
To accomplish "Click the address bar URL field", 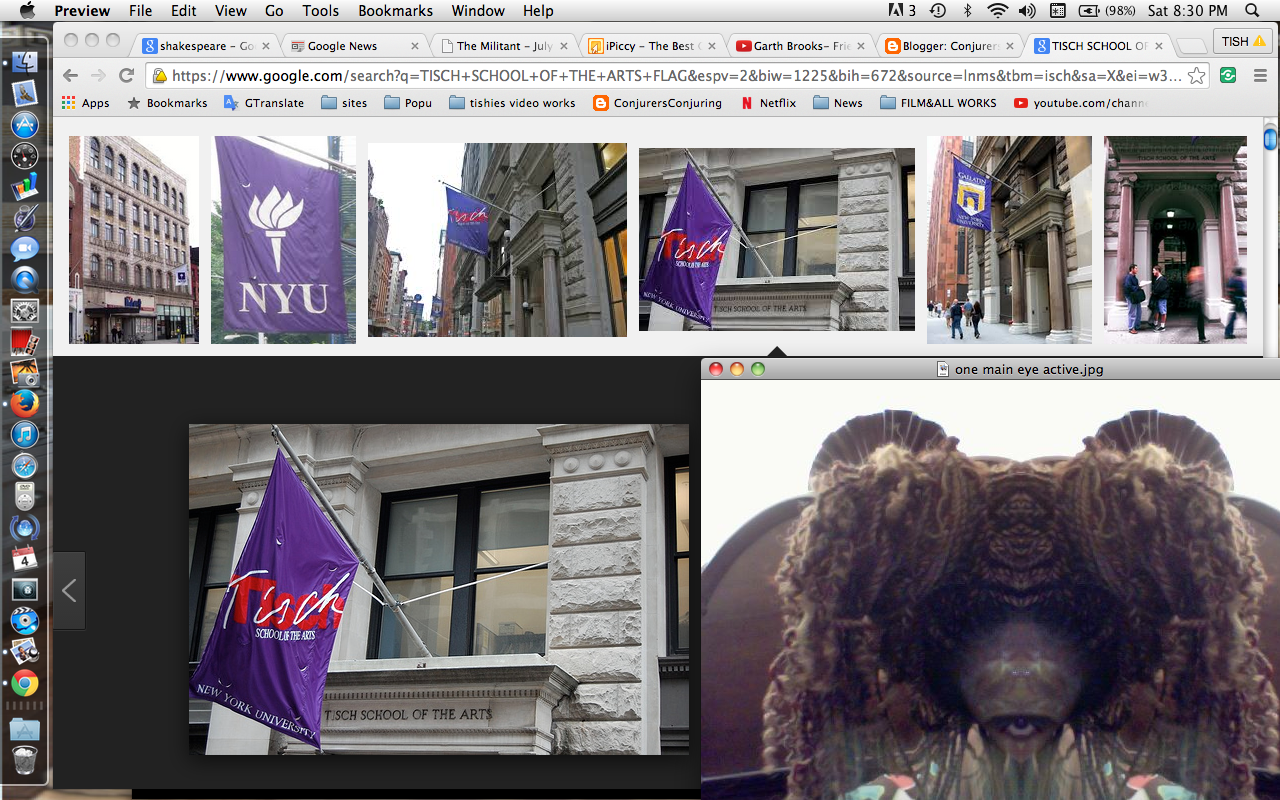I will tap(675, 76).
